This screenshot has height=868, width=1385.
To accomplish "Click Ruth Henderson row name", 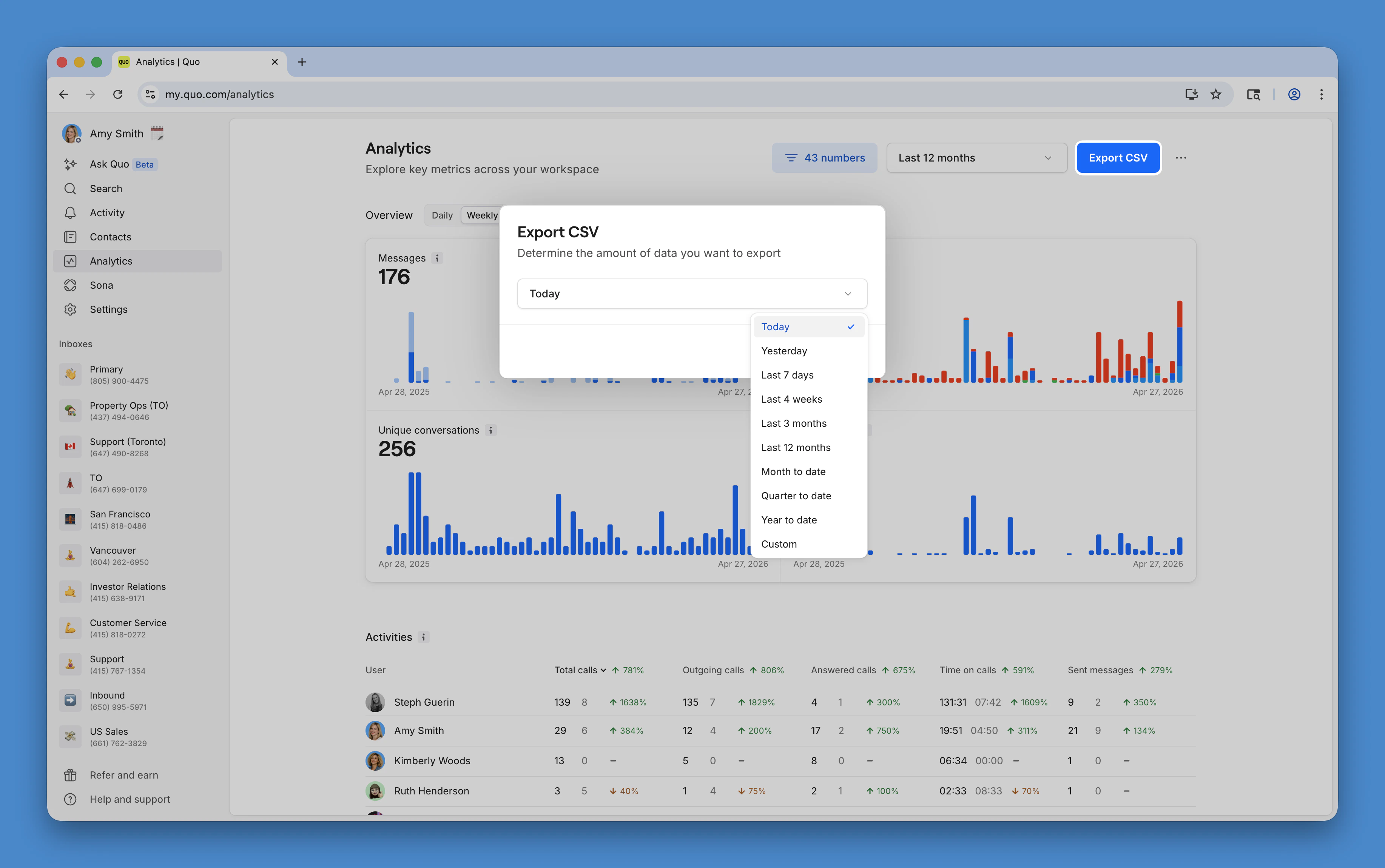I will (x=431, y=791).
